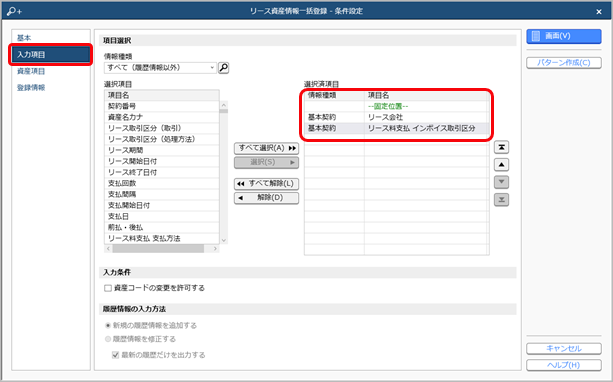The image size is (613, 382).
Task: Click the selection list horizontal scrollbar
Action: (158, 249)
